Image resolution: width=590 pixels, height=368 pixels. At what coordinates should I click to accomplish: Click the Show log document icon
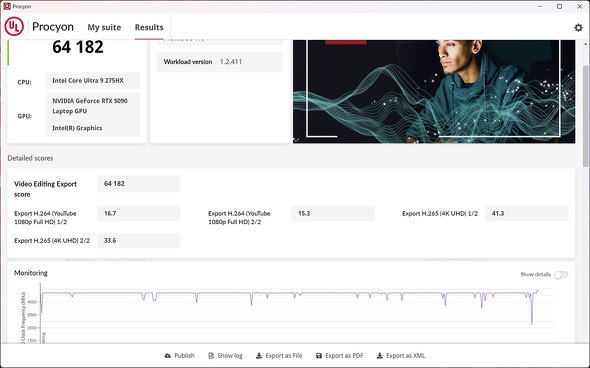click(x=211, y=356)
